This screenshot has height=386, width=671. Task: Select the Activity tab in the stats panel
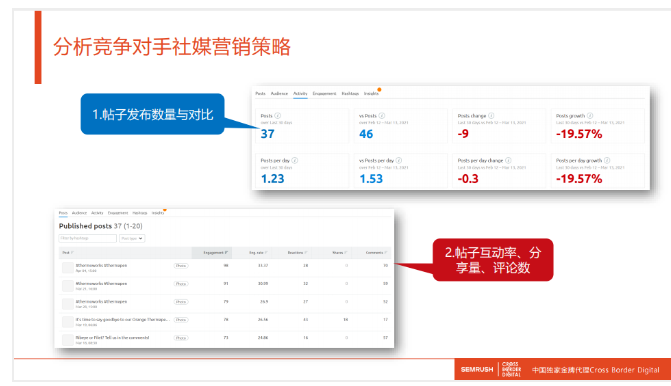300,93
